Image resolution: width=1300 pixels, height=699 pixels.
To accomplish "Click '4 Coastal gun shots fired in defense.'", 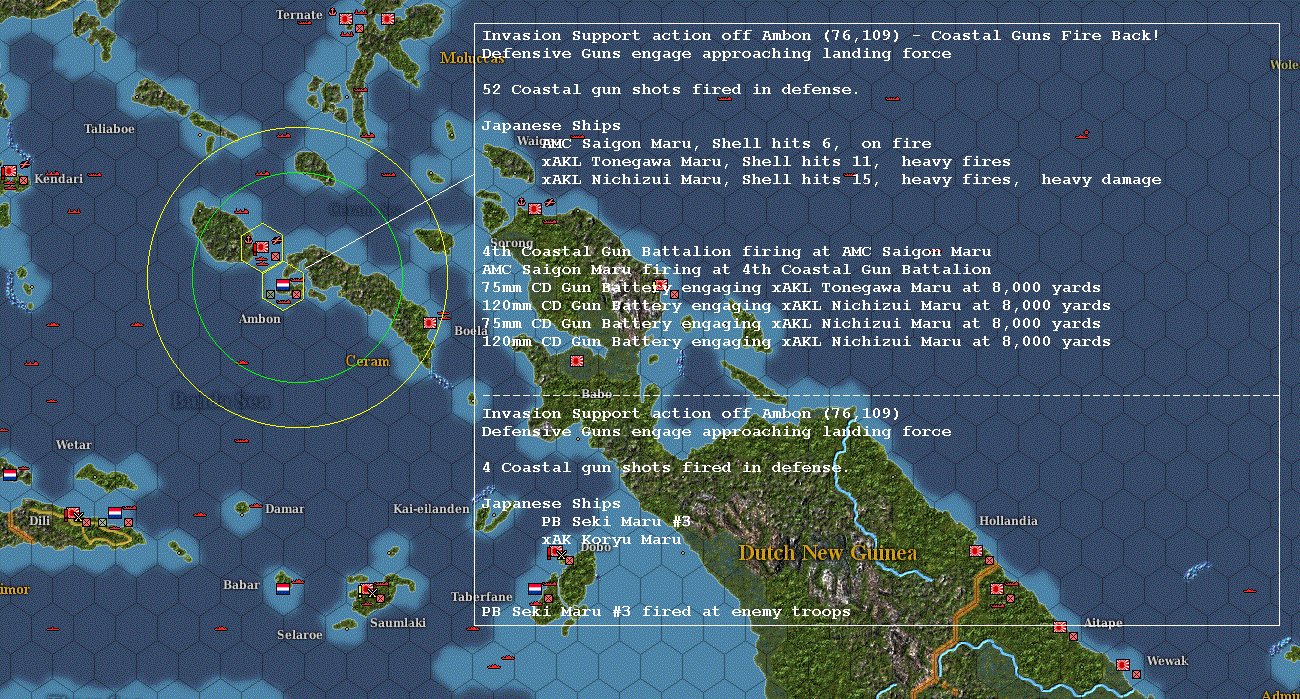I will coord(665,467).
